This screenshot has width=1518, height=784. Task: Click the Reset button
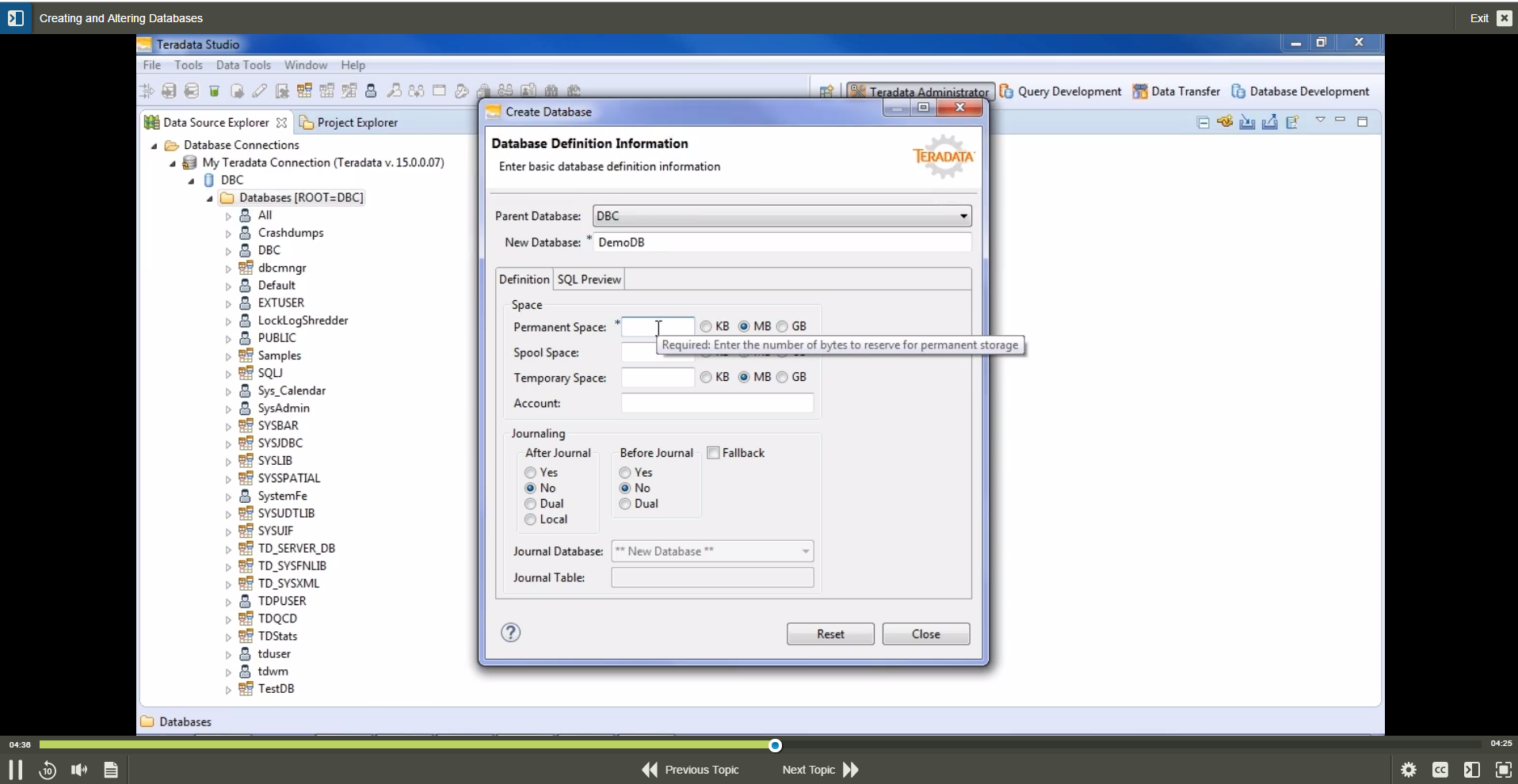[x=830, y=633]
